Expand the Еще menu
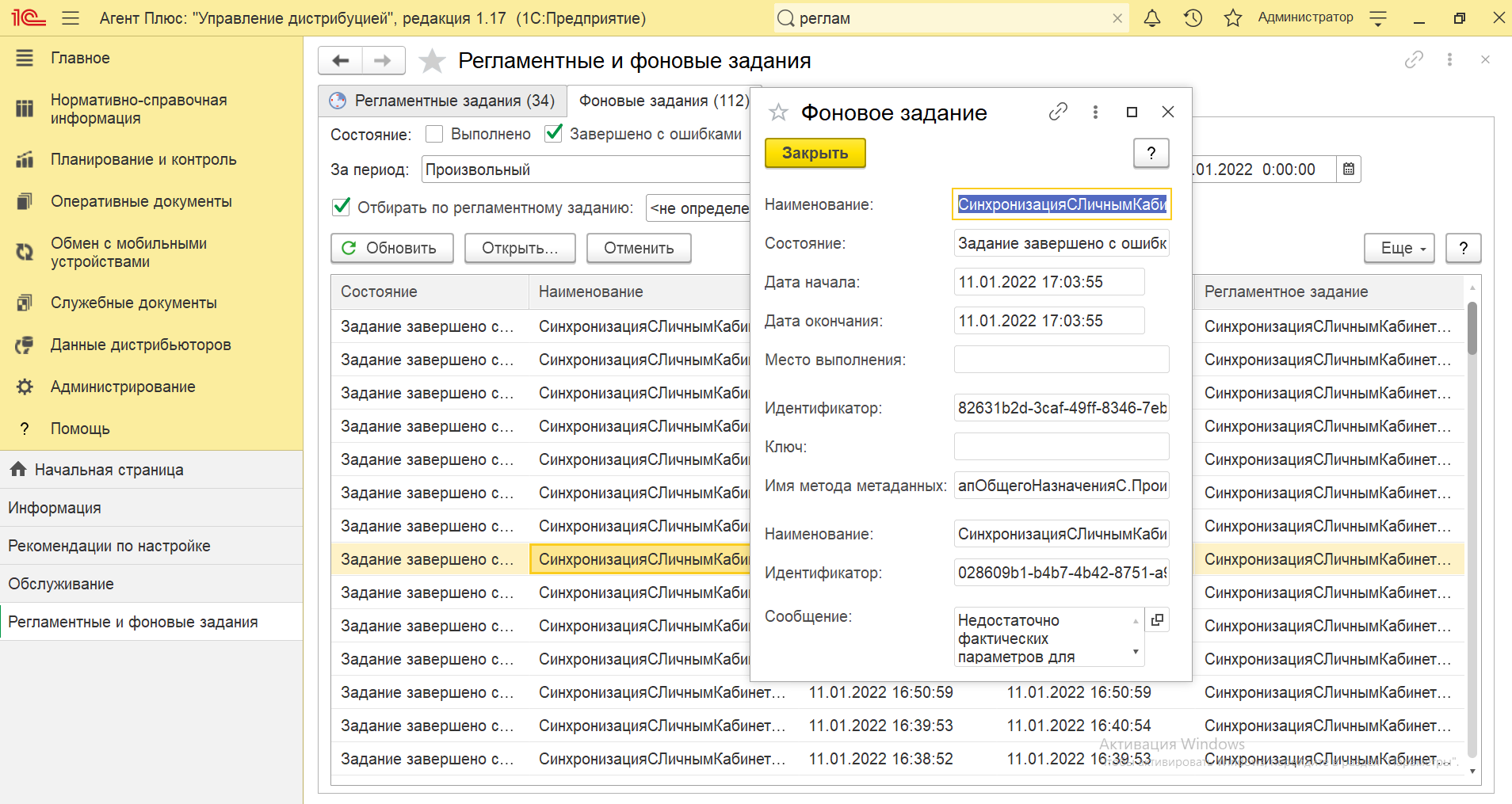The image size is (1512, 804). click(1399, 248)
